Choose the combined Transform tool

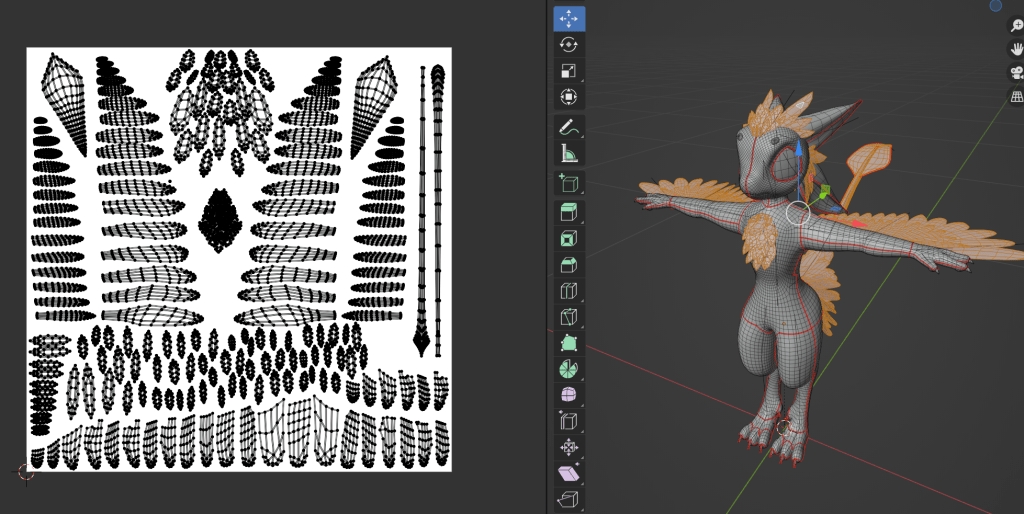click(x=569, y=98)
